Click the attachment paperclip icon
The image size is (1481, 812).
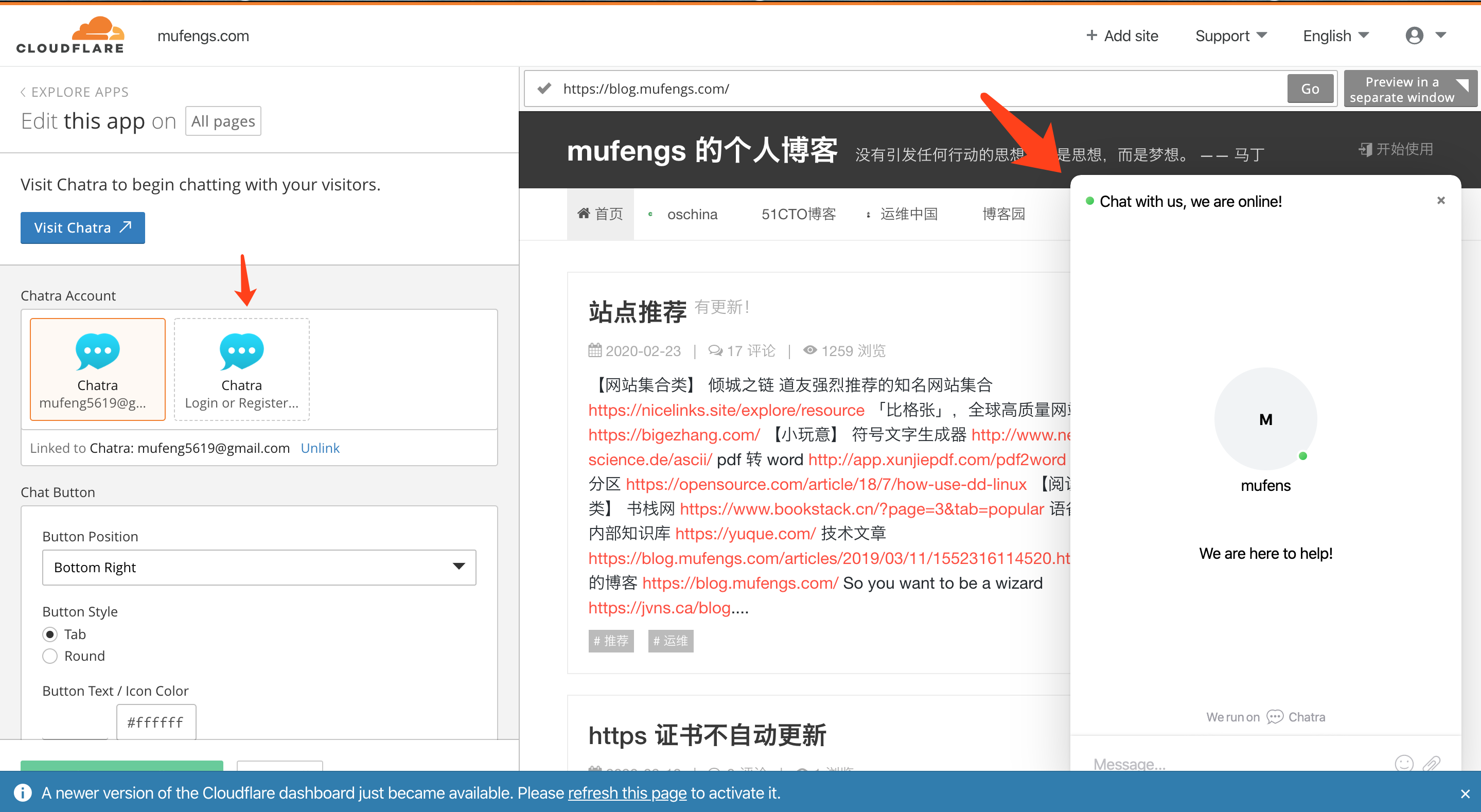1431,763
